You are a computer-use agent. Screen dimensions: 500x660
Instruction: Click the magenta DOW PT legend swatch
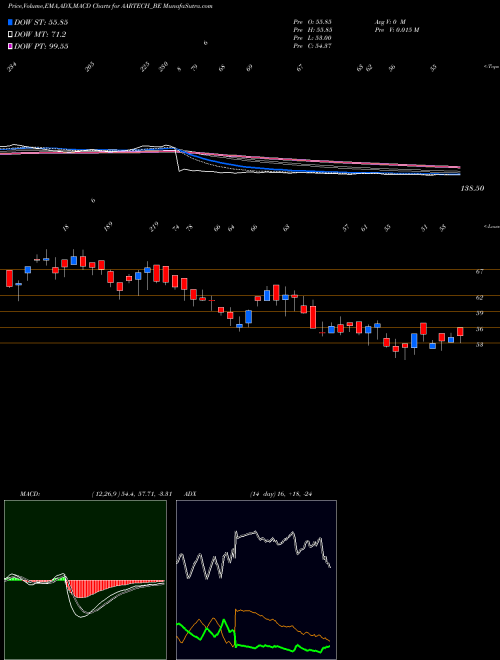coord(10,46)
